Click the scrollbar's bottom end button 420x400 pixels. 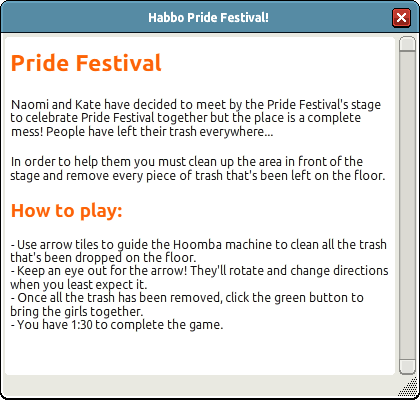(x=407, y=367)
